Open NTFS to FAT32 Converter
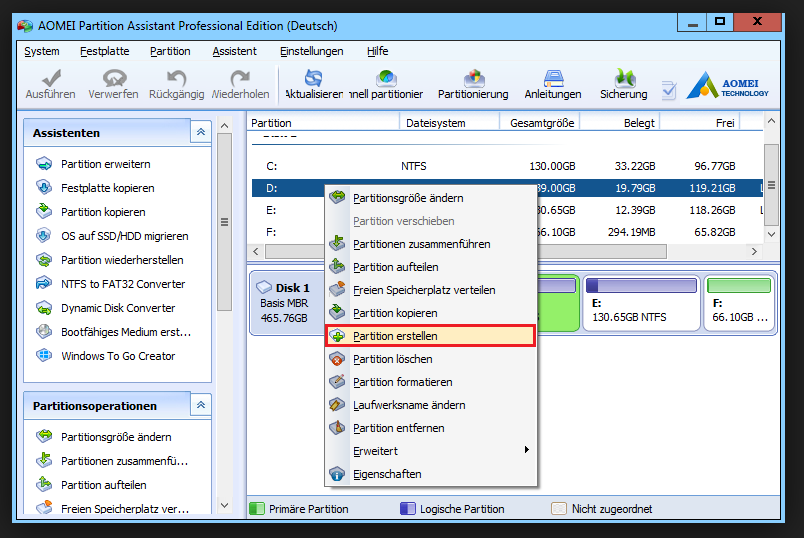 coord(123,284)
